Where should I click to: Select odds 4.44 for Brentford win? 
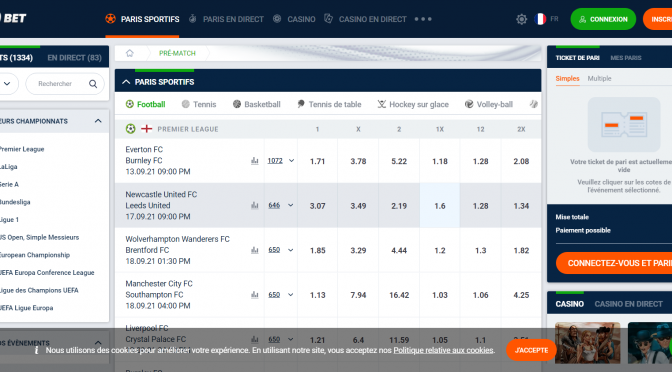399,250
